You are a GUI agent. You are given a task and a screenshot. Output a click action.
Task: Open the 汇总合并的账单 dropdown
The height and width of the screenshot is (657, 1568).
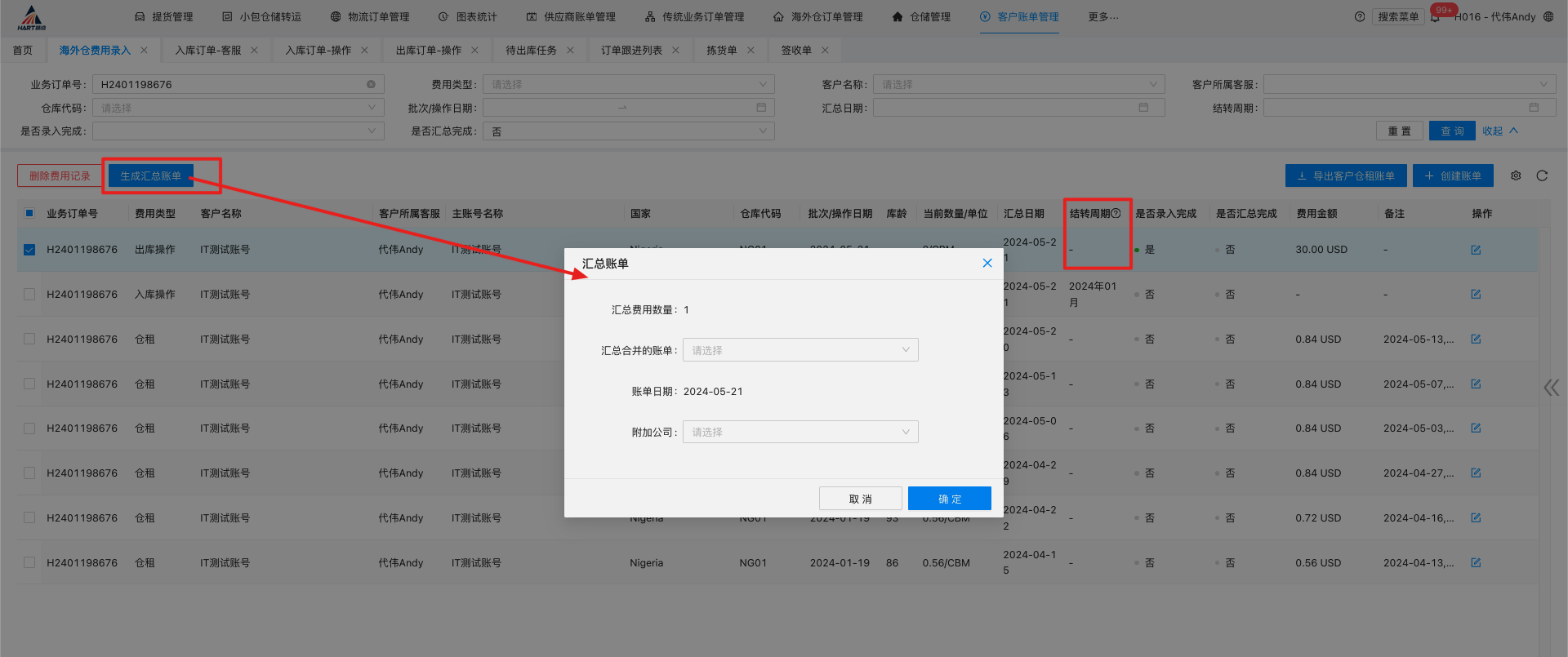[800, 350]
